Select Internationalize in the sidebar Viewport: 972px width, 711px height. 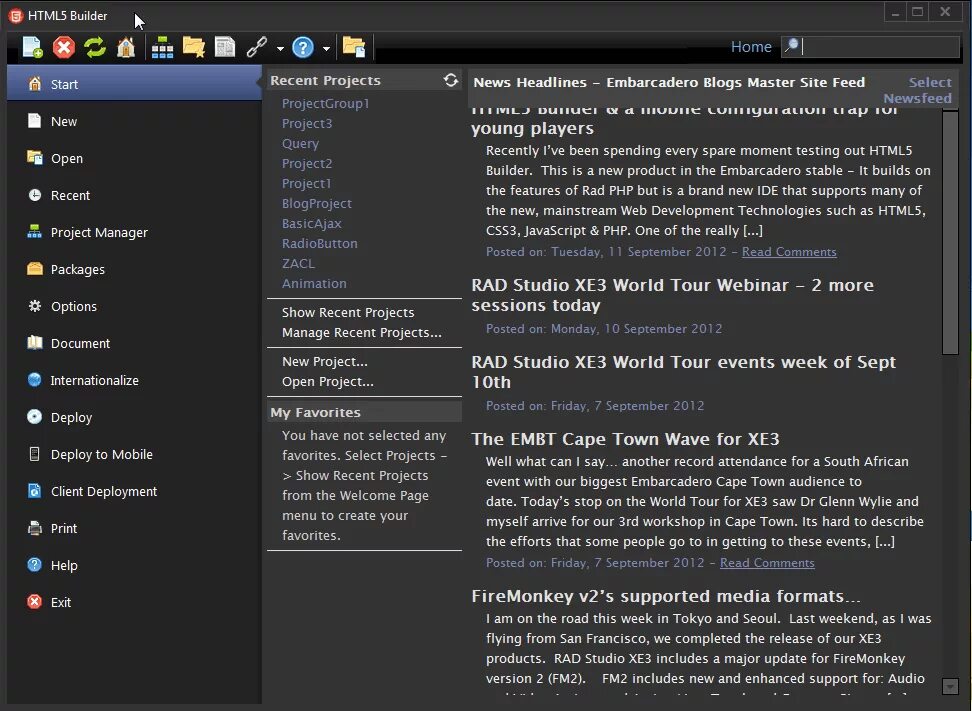pos(135,380)
